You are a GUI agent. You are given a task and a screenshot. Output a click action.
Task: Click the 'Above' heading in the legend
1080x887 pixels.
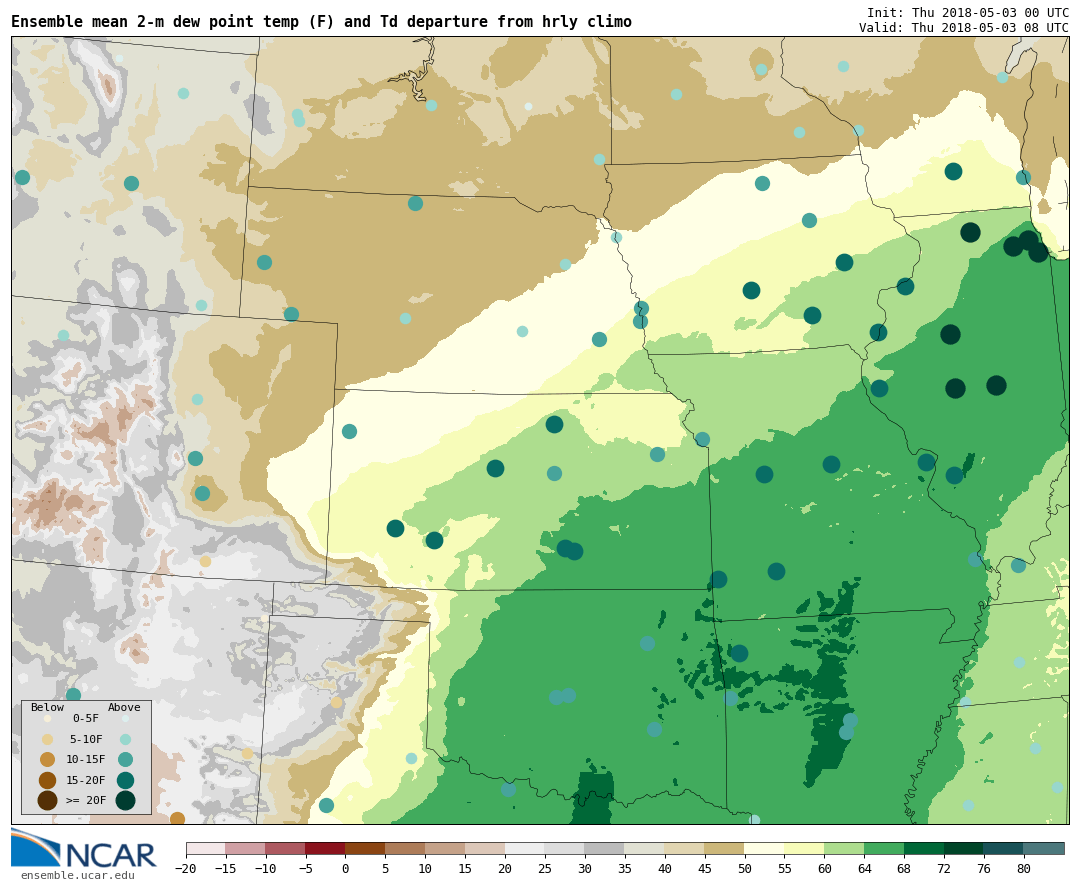[x=124, y=707]
